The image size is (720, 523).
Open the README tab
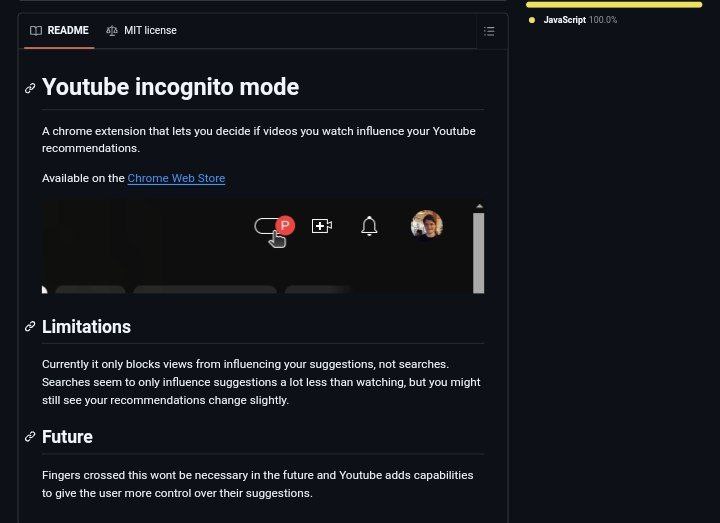pyautogui.click(x=59, y=31)
